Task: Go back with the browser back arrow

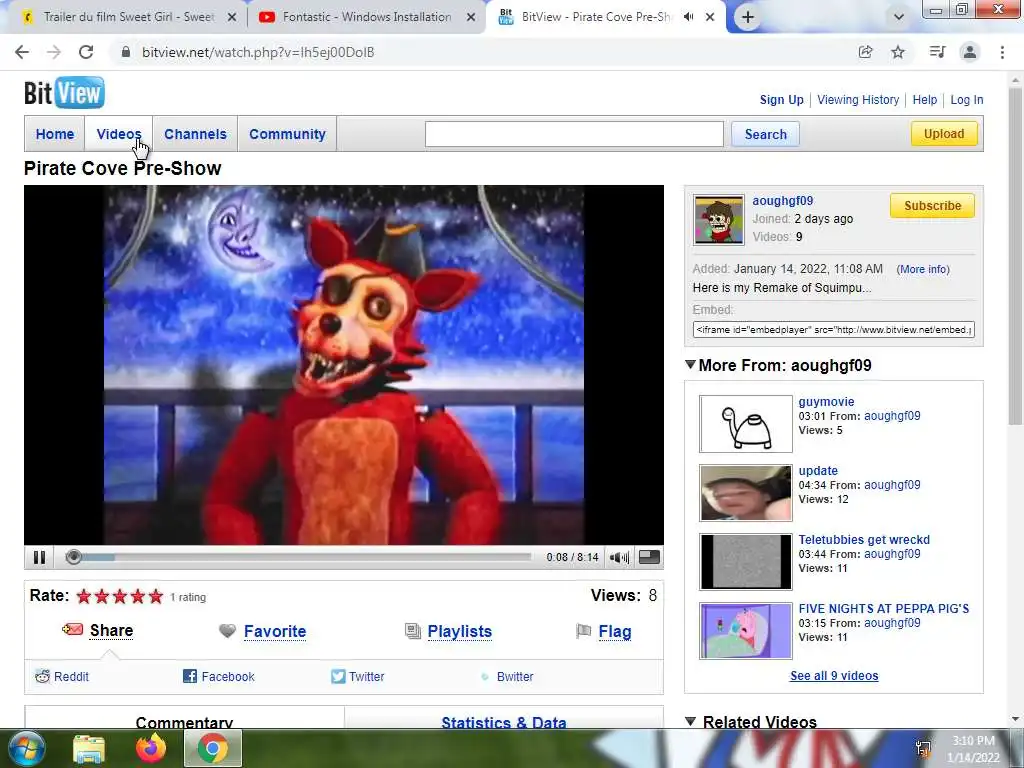Action: (x=22, y=52)
